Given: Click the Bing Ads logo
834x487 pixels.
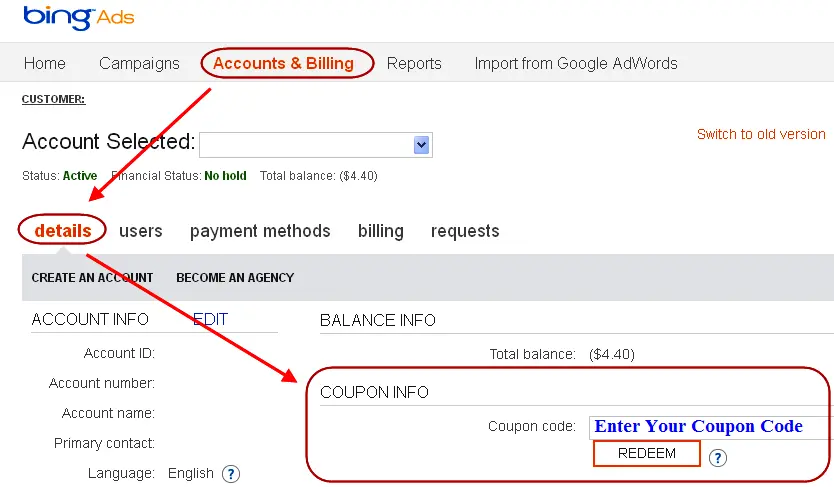Looking at the screenshot, I should 78,18.
